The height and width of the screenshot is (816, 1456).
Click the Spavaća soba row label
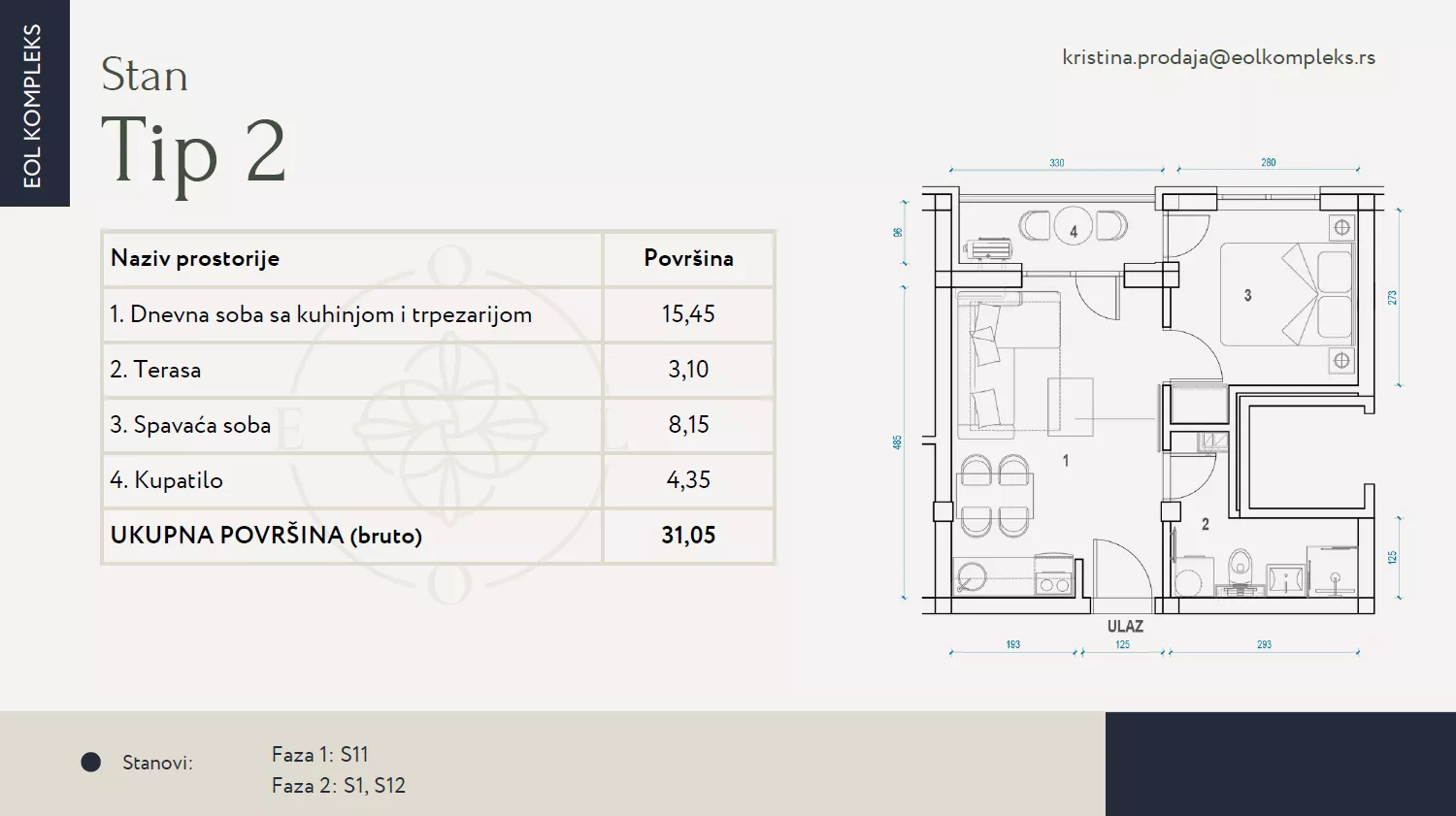[x=190, y=425]
